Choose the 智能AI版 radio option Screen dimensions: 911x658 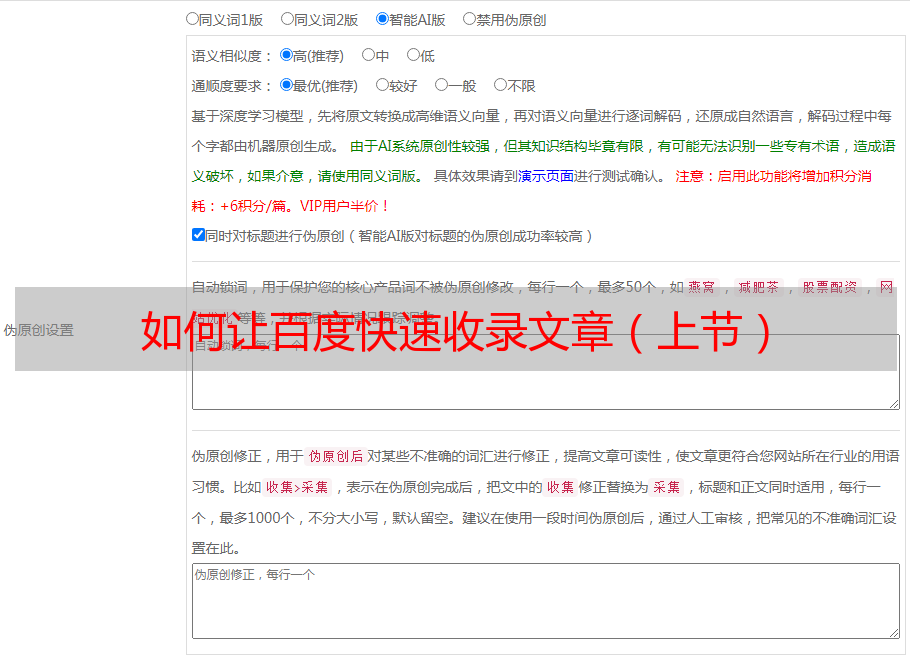point(382,19)
